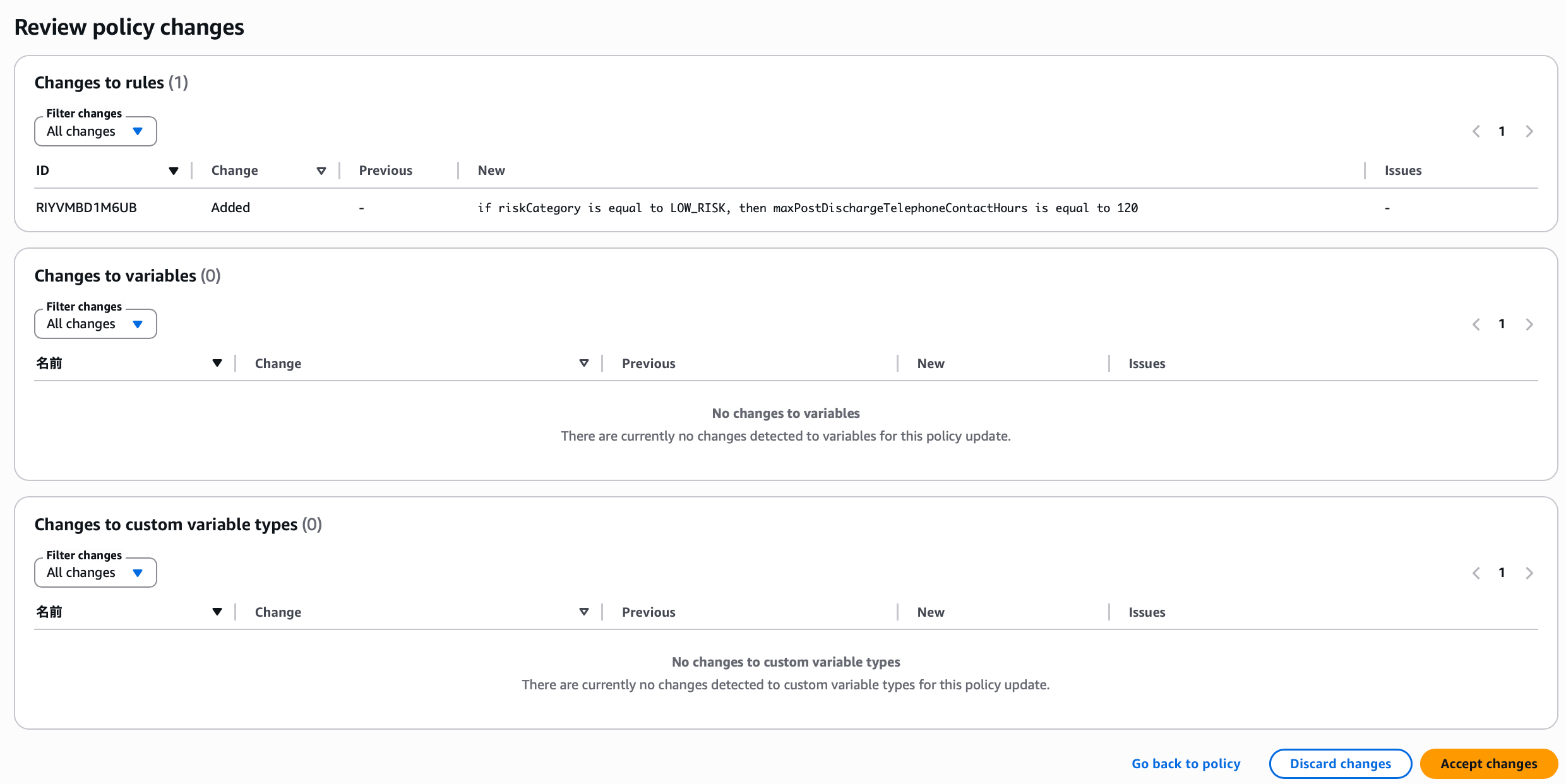Click Discard changes button

tap(1340, 764)
